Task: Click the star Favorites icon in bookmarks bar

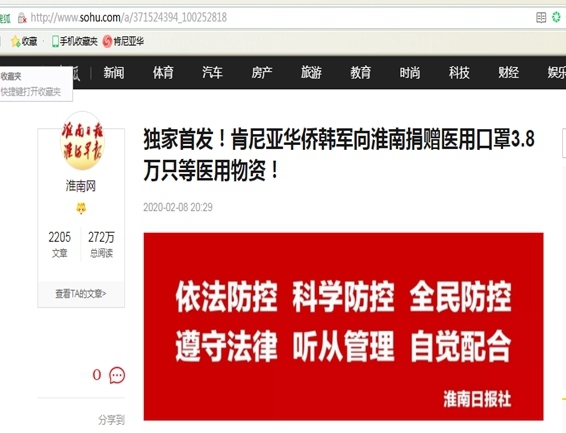Action: click(x=15, y=41)
